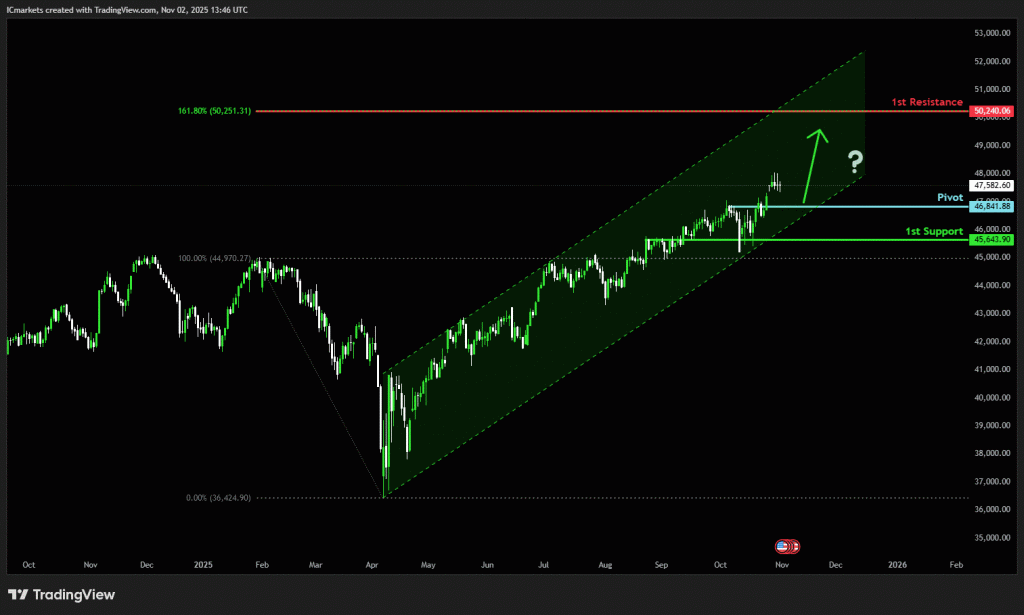
Task: Select the Pivot label text
Action: tap(949, 198)
